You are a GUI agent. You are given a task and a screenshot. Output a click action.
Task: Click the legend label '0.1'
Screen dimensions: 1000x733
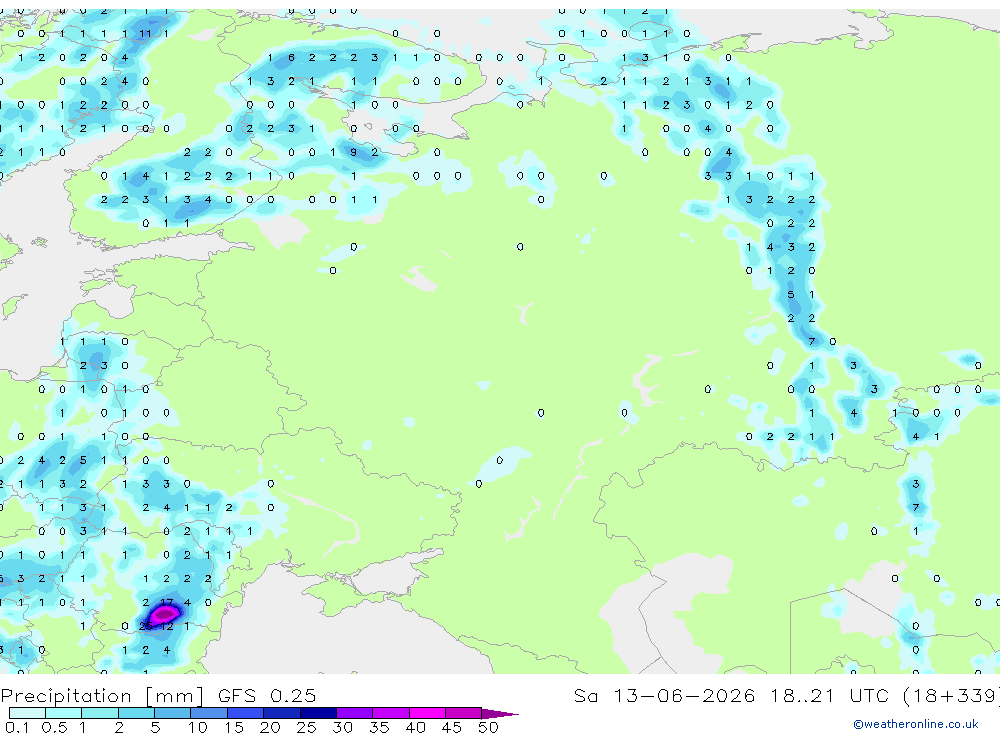pyautogui.click(x=17, y=727)
